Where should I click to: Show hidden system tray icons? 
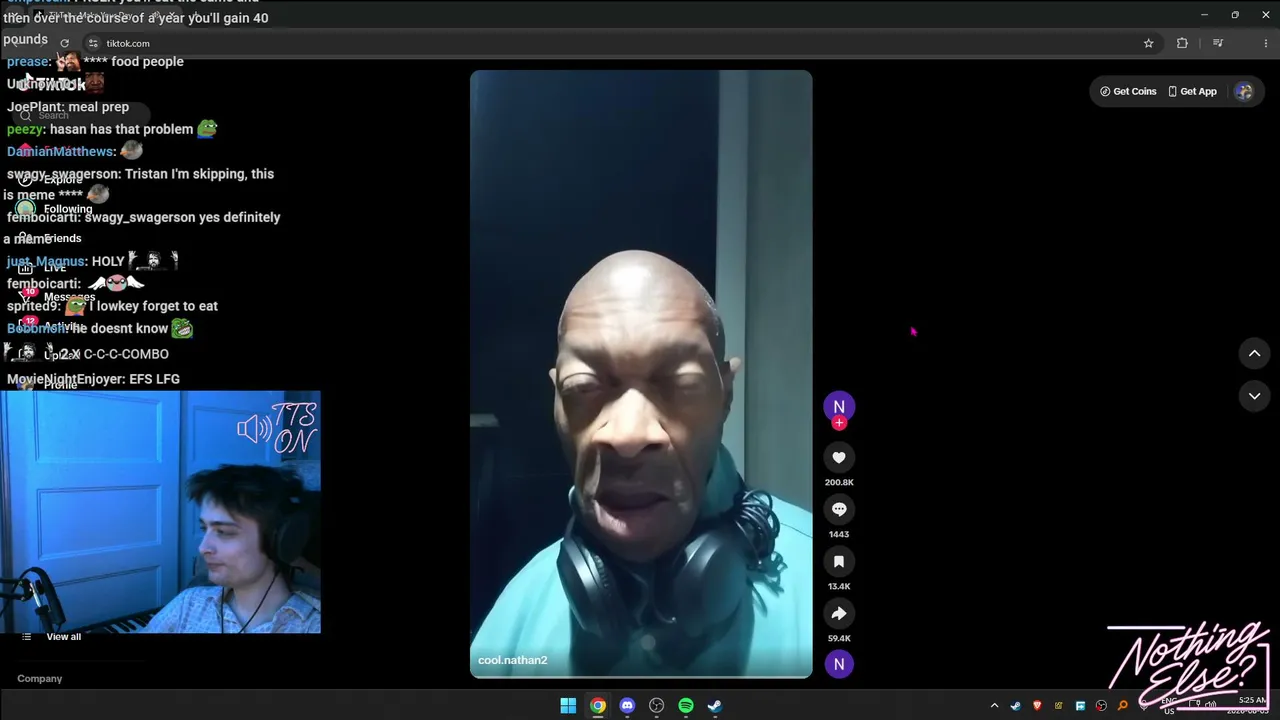tap(994, 706)
